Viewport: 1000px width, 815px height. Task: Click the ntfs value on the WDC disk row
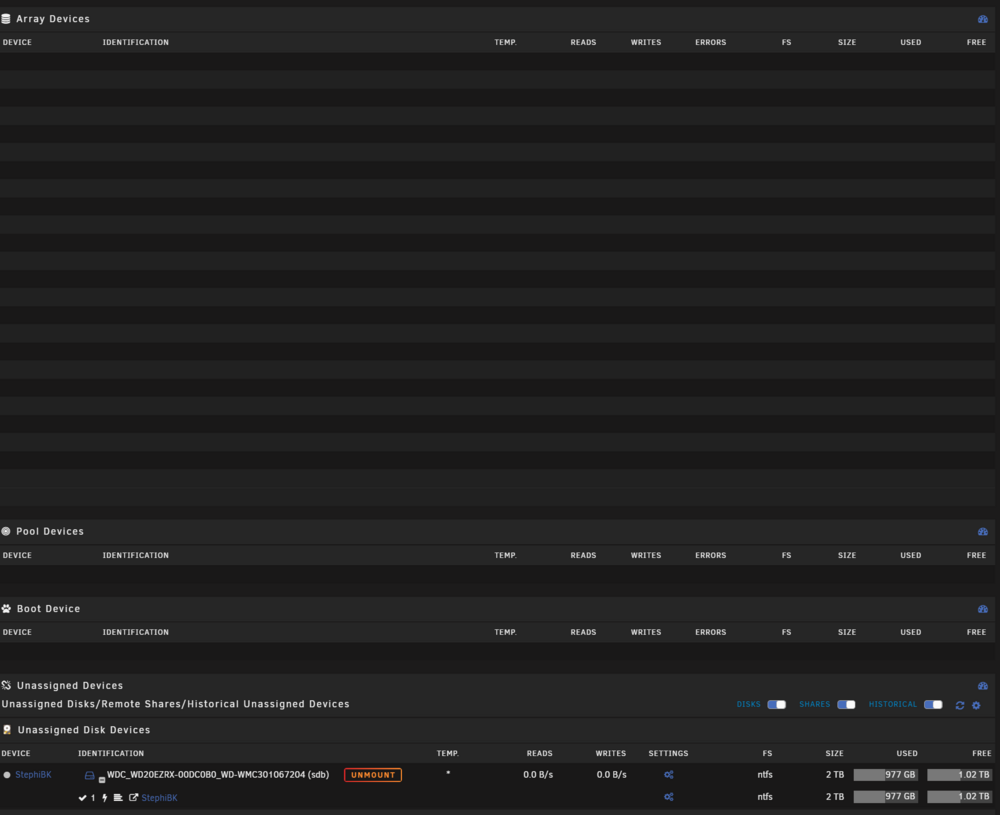[x=765, y=775]
